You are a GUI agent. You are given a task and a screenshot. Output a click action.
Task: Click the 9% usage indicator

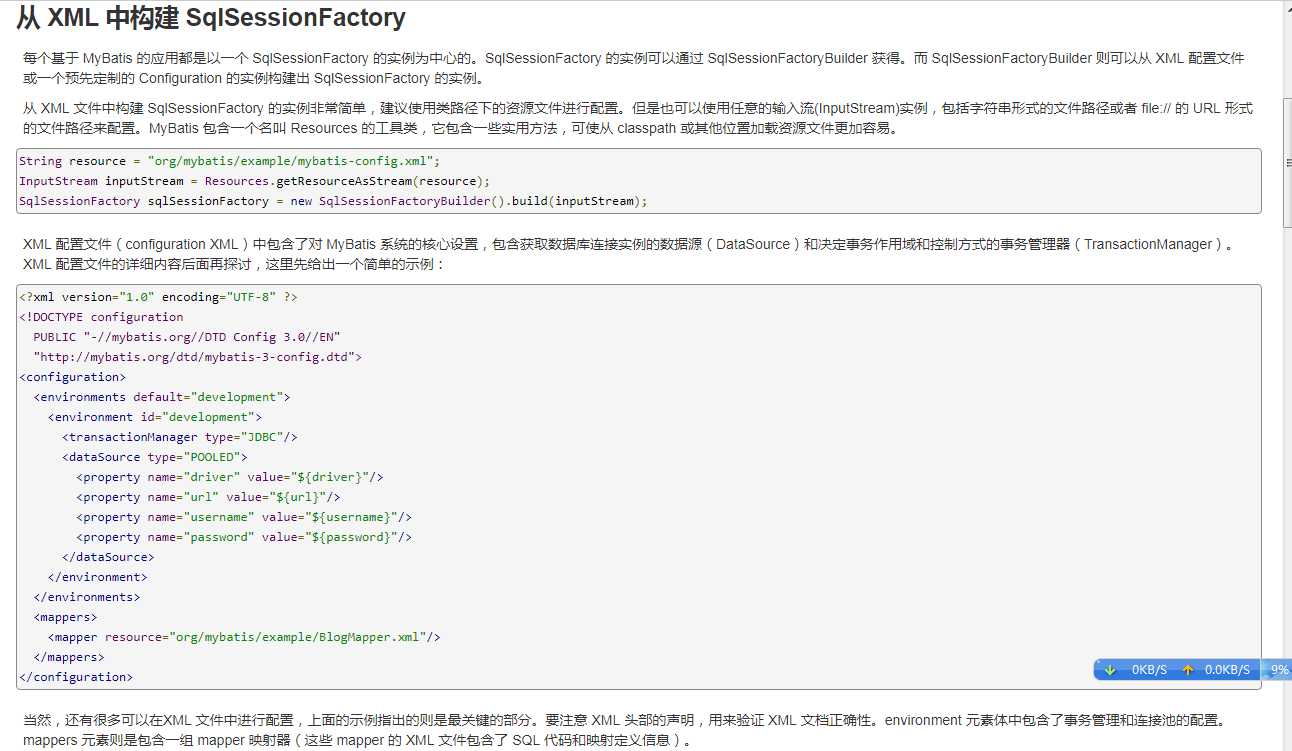click(1279, 670)
